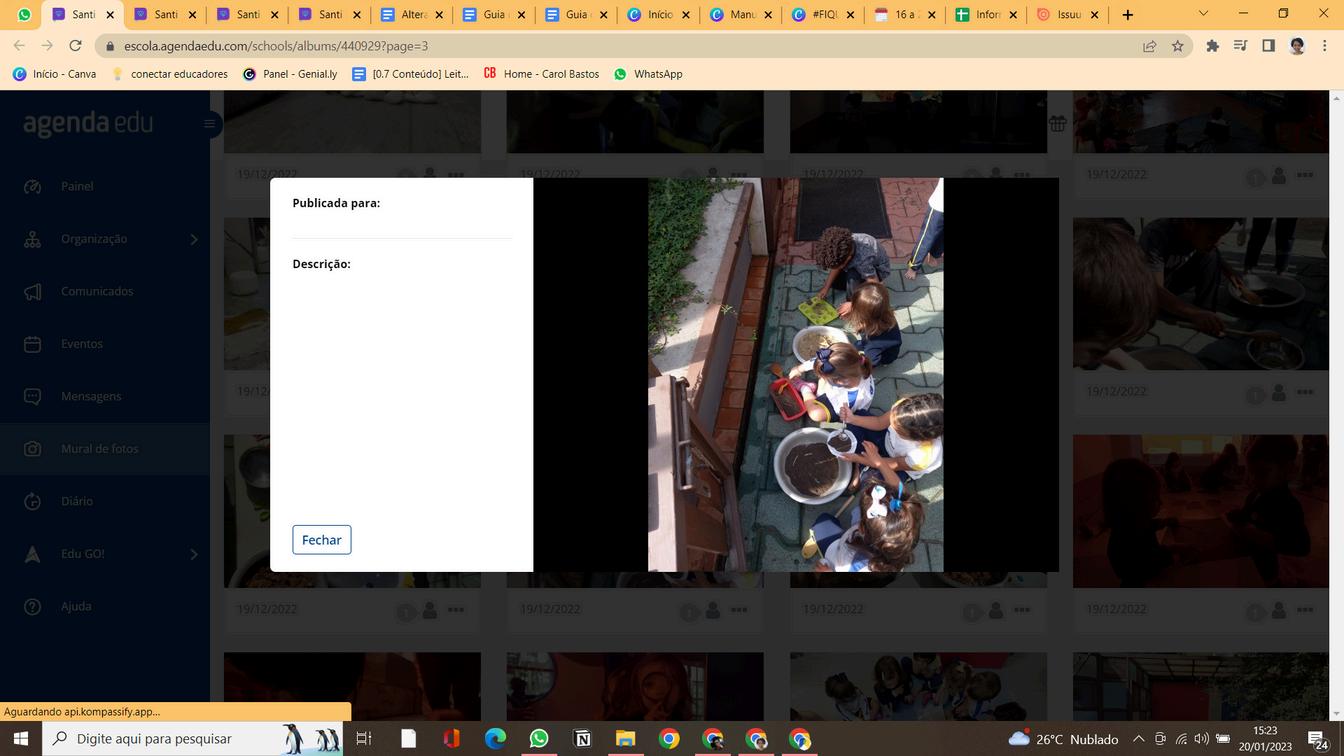Switch to the "16 a" calendar tab
This screenshot has width=1344, height=756.
pyautogui.click(x=903, y=15)
